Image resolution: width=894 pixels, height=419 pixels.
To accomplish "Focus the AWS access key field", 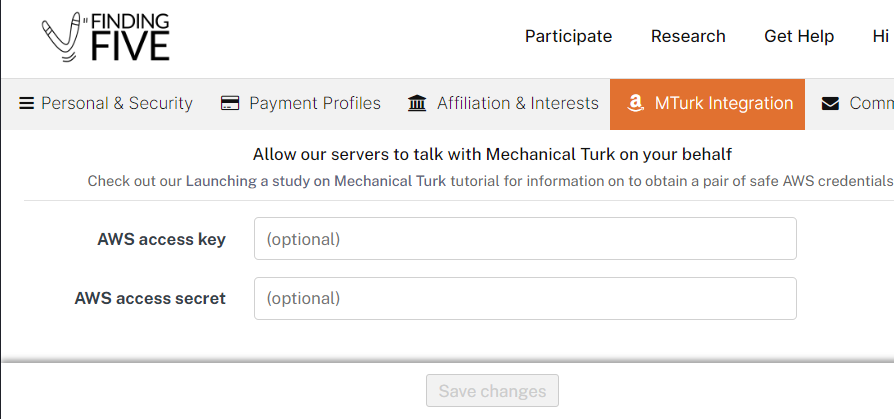I will (525, 238).
